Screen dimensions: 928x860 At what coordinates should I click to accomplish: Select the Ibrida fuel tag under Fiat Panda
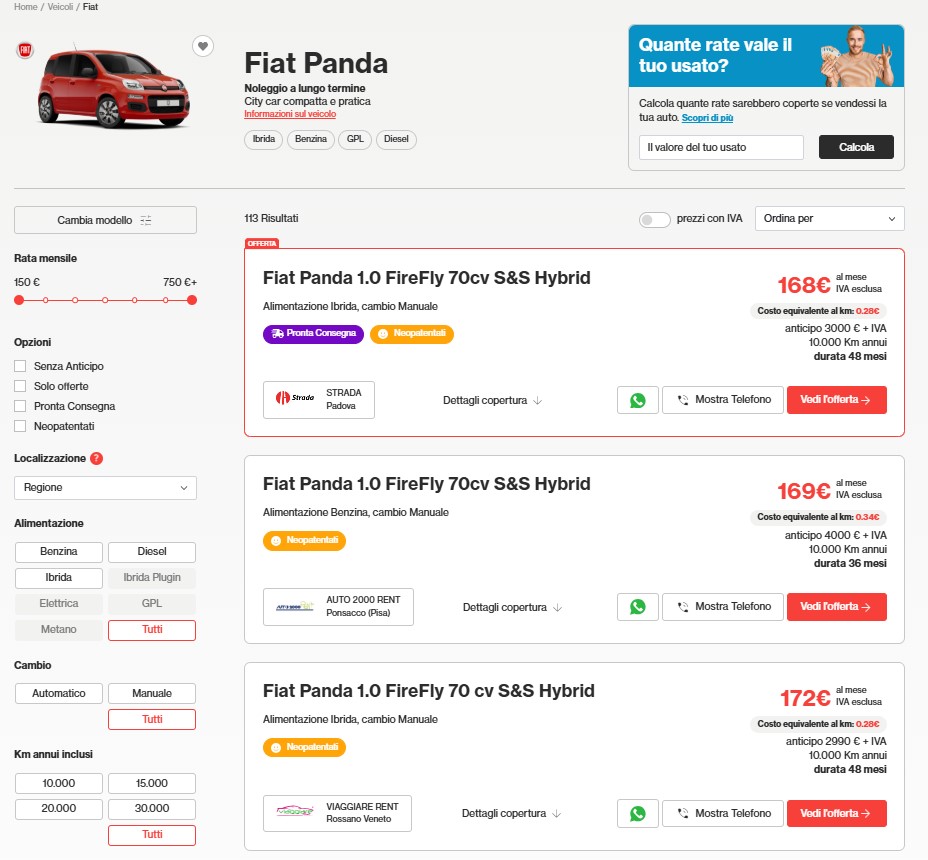[x=263, y=139]
